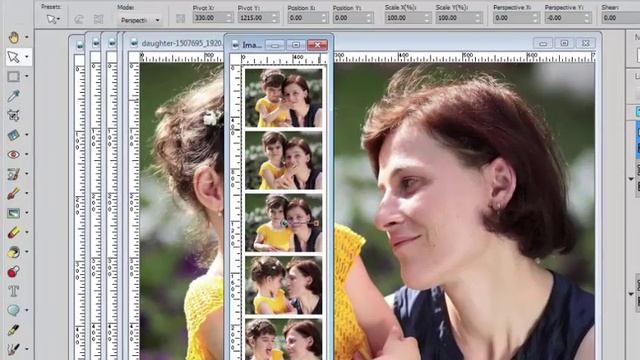Select the Eraser tool
This screenshot has height=360, width=640.
[13, 233]
